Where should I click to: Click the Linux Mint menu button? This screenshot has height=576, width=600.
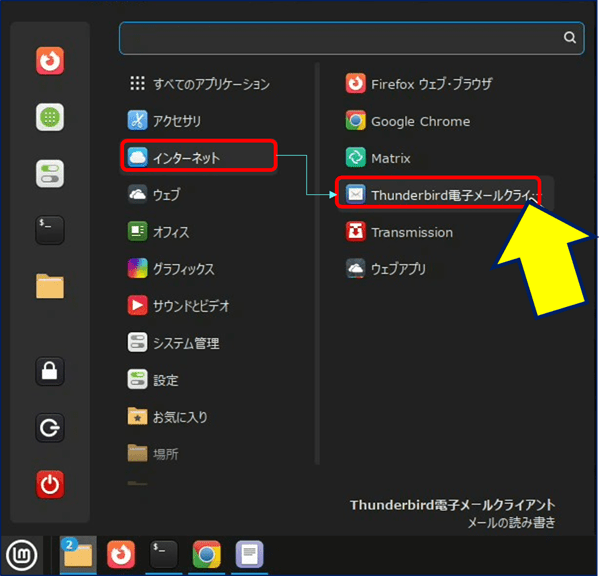pos(21,555)
